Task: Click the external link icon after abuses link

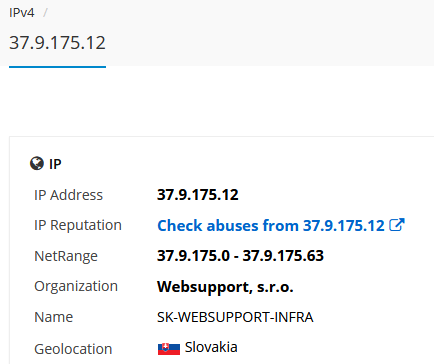Action: point(397,225)
